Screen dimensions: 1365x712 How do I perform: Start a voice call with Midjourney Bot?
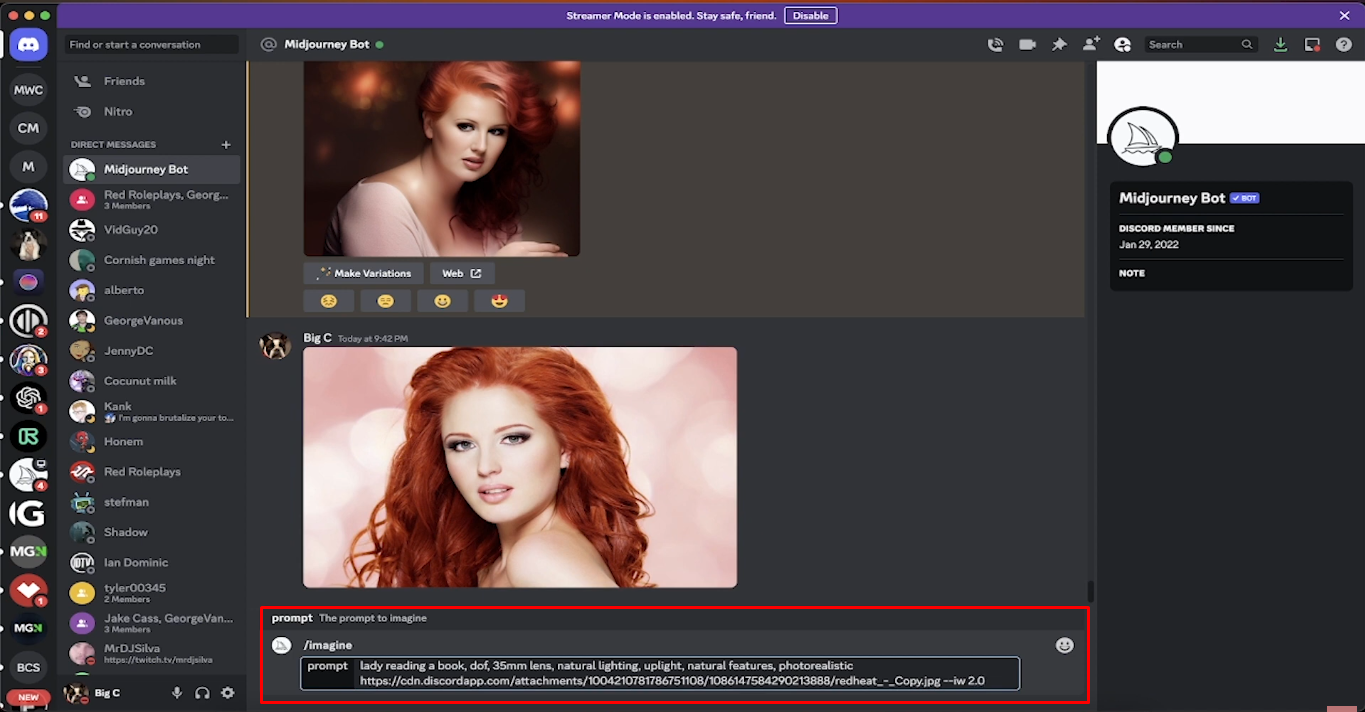coord(996,44)
